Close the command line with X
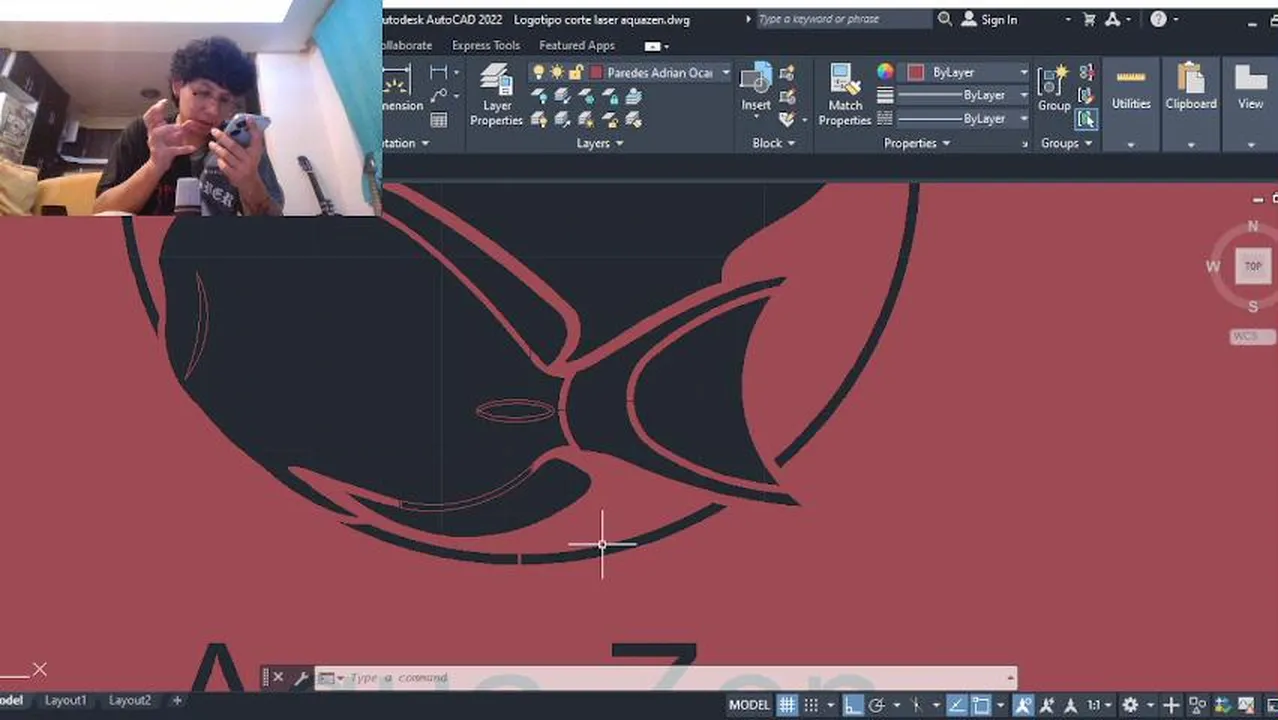 click(x=278, y=678)
